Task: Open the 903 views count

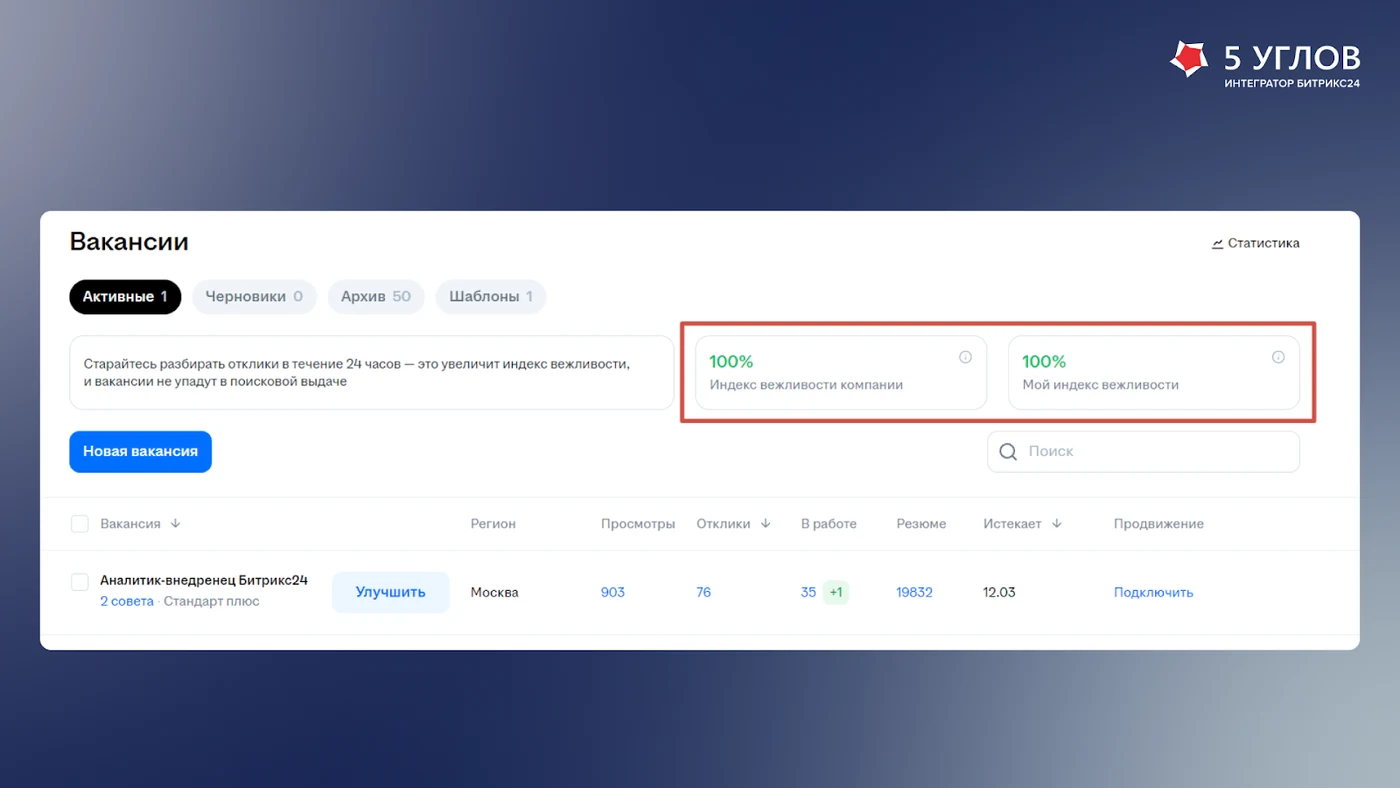Action: pos(613,593)
